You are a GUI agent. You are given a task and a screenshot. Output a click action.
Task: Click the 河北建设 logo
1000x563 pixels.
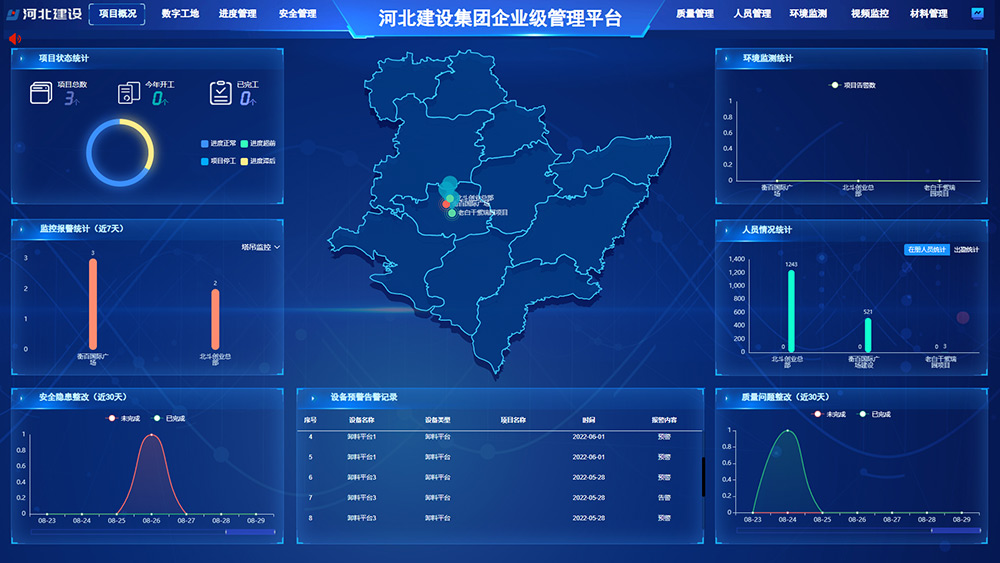point(46,14)
